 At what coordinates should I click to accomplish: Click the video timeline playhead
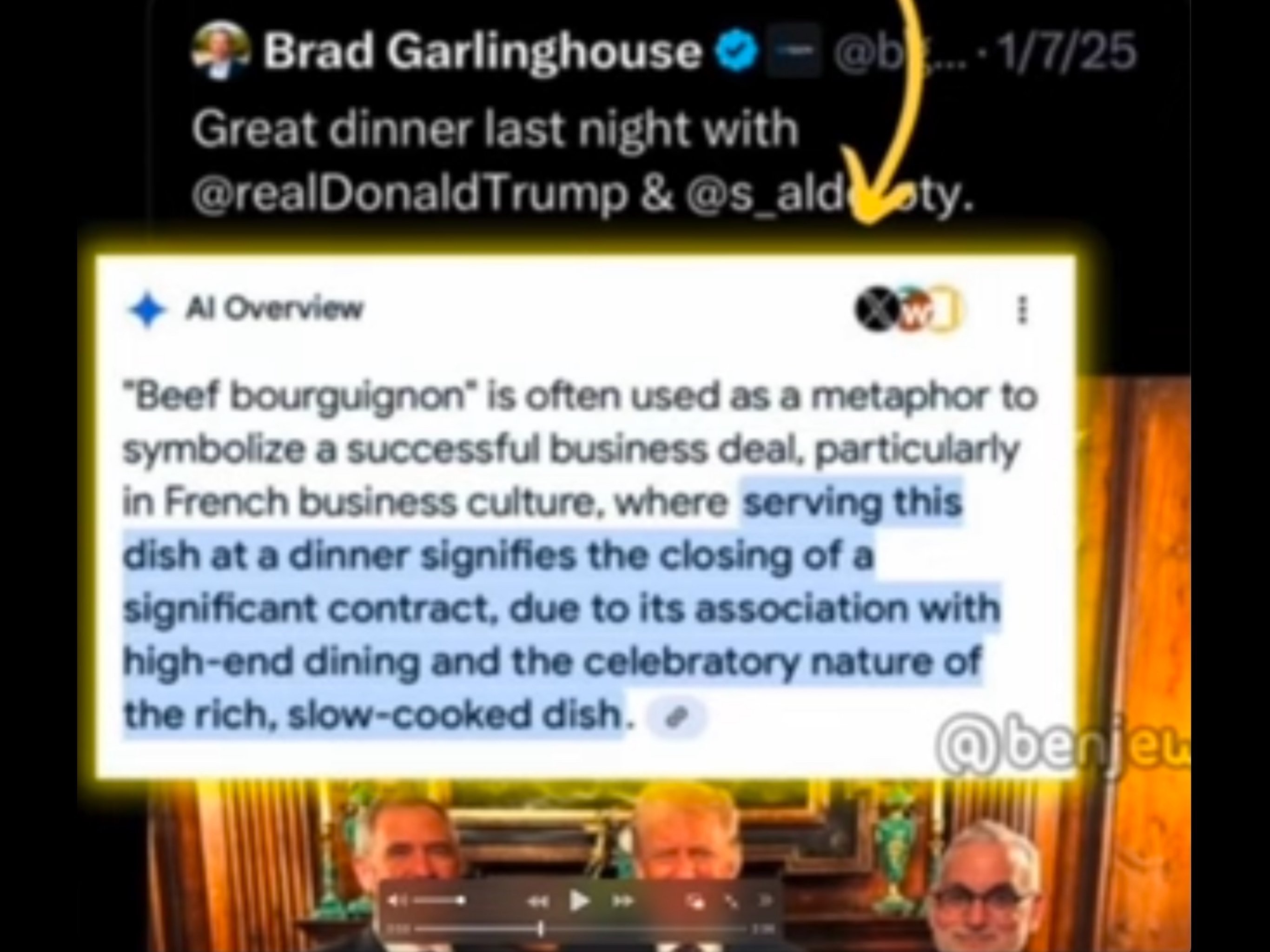(541, 928)
